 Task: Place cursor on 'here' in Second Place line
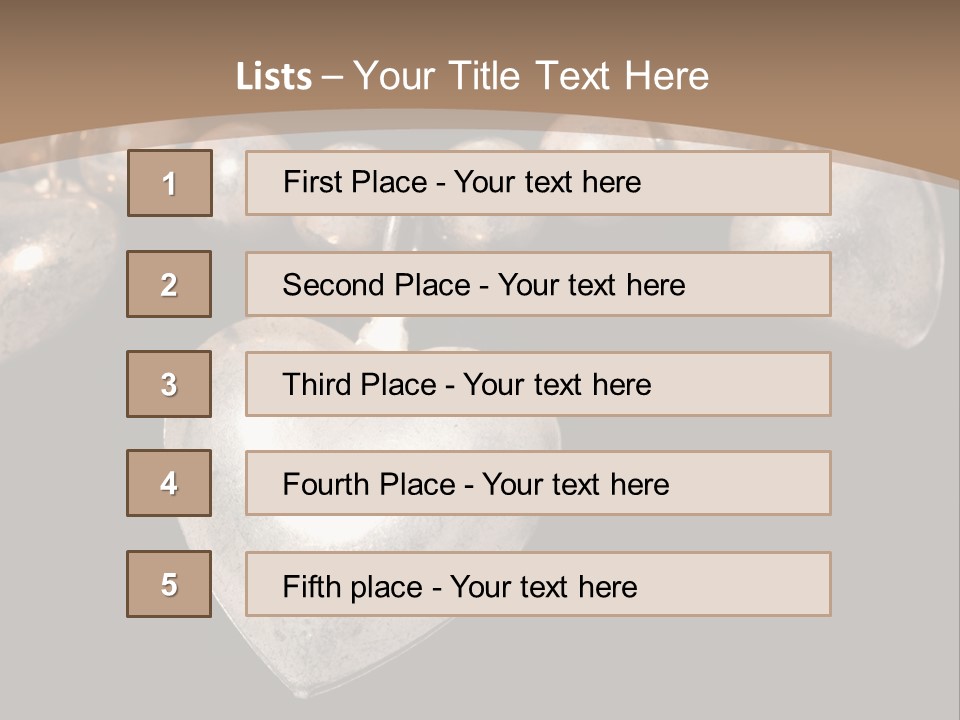pos(655,285)
